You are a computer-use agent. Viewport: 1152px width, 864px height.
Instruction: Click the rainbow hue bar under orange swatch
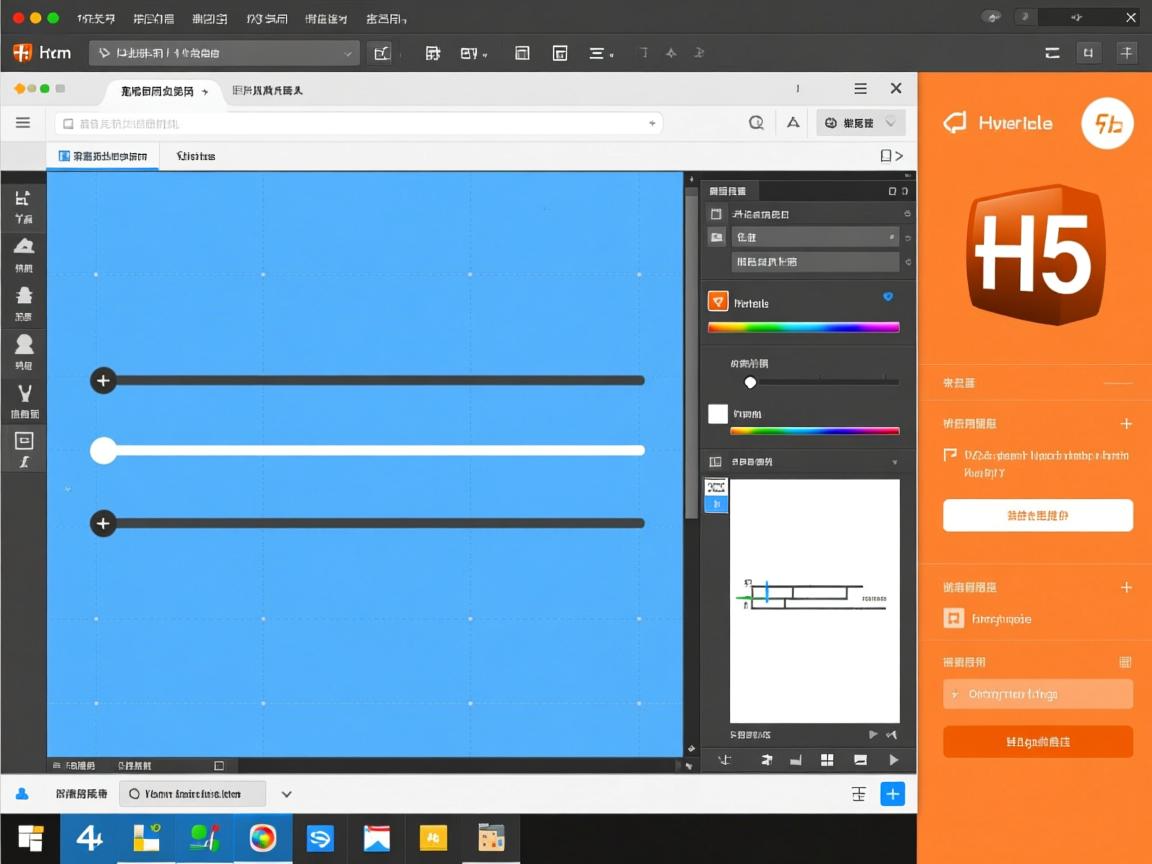[803, 327]
